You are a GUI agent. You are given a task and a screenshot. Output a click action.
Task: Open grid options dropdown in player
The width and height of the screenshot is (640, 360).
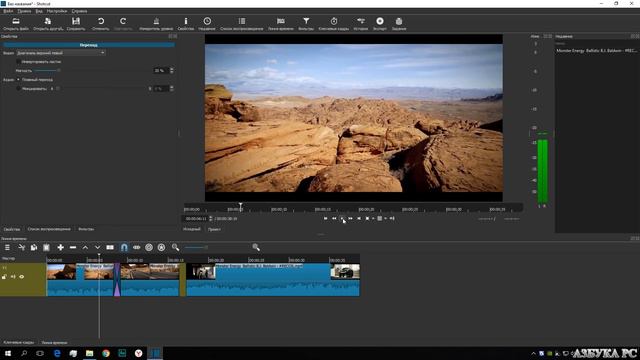(x=385, y=218)
